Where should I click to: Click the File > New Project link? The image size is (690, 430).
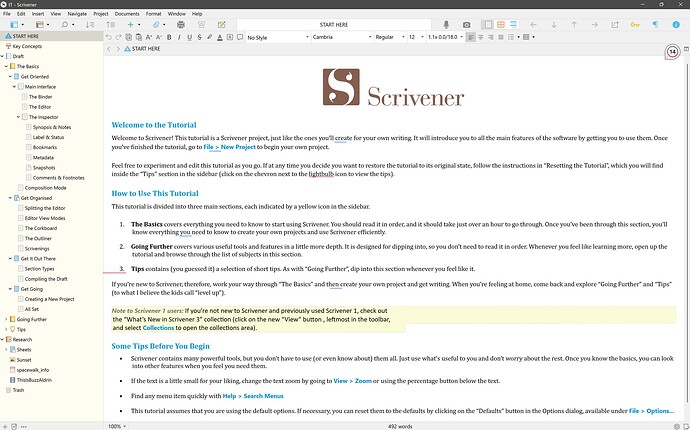tap(229, 147)
